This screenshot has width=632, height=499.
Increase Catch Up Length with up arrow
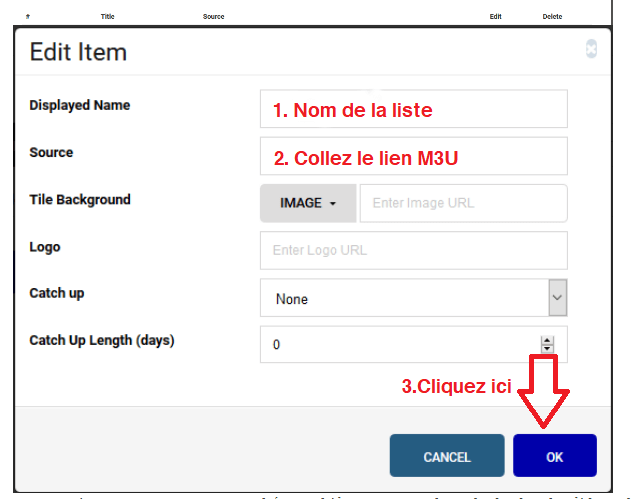(547, 339)
